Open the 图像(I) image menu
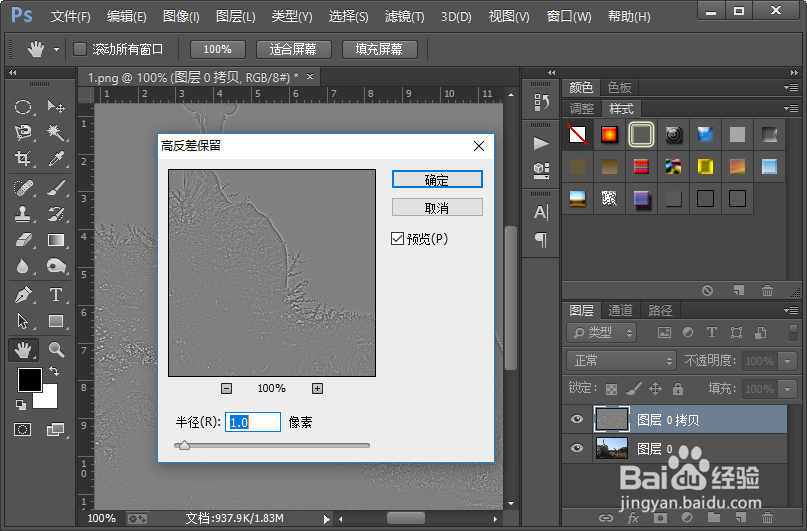The width and height of the screenshot is (807, 531). [x=181, y=16]
